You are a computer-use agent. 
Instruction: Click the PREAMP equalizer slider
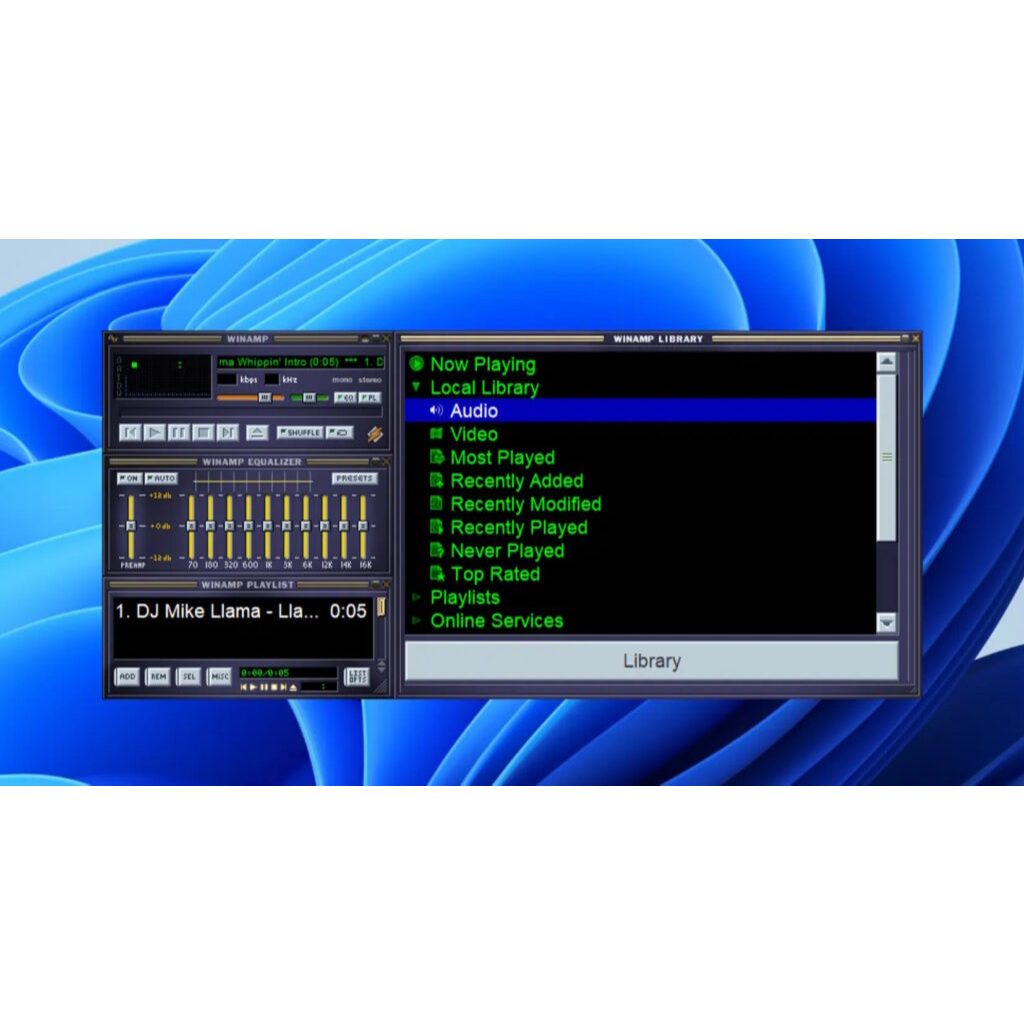click(x=131, y=526)
